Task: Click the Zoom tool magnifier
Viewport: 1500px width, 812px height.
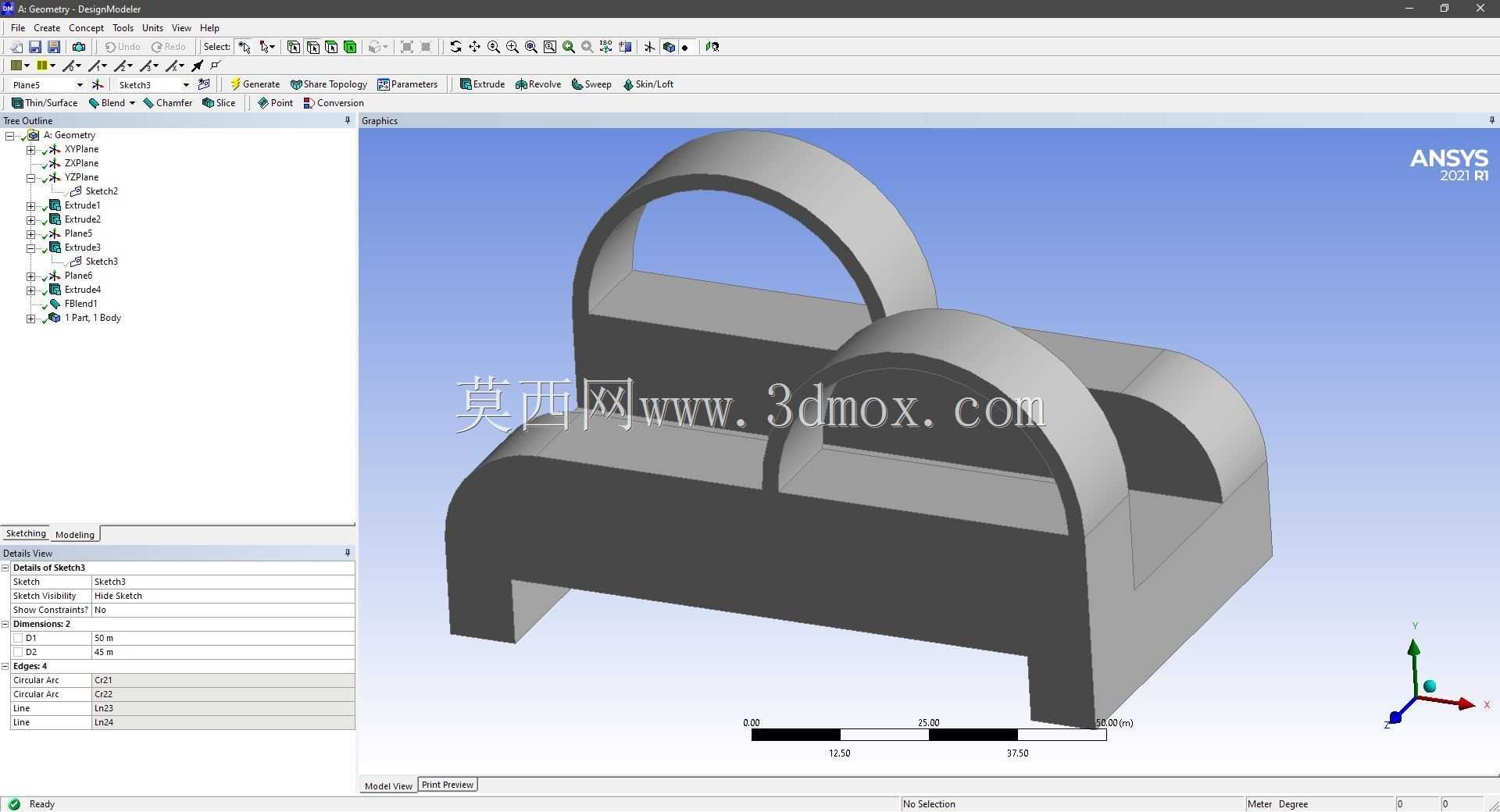Action: [x=494, y=47]
